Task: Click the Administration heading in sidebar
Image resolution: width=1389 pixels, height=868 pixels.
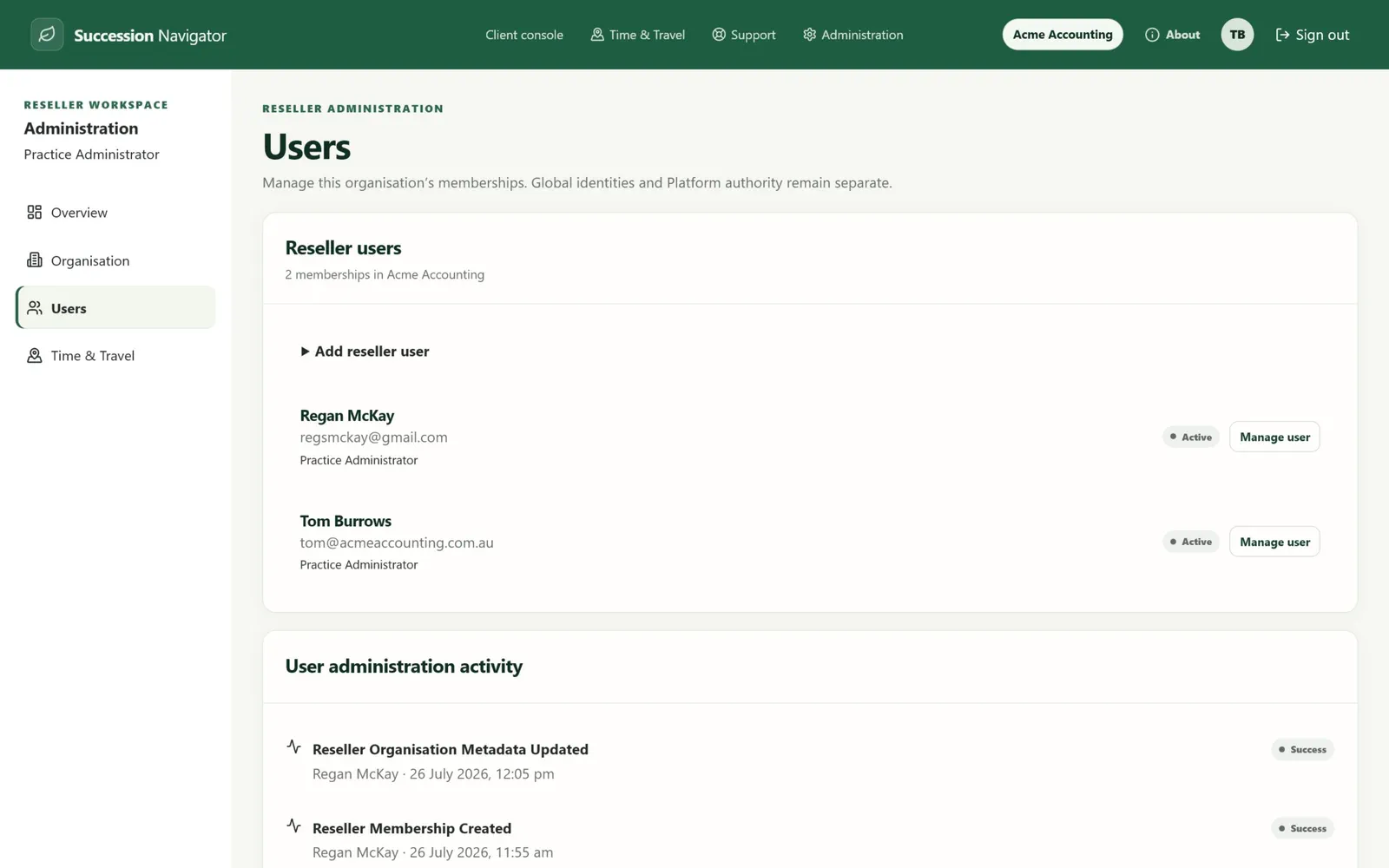Action: tap(81, 128)
